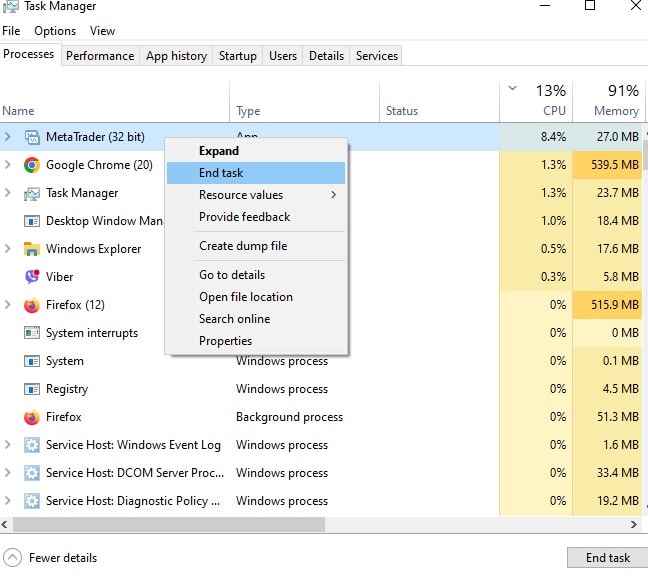Click the System interrupts icon

coord(32,333)
